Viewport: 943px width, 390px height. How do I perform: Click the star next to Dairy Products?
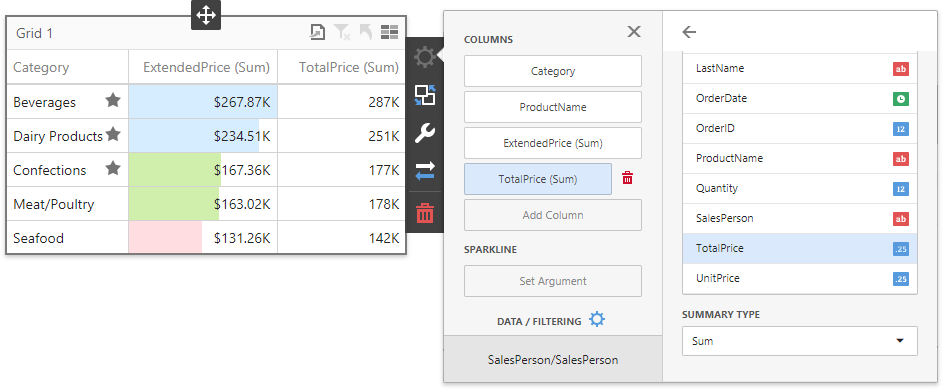113,135
